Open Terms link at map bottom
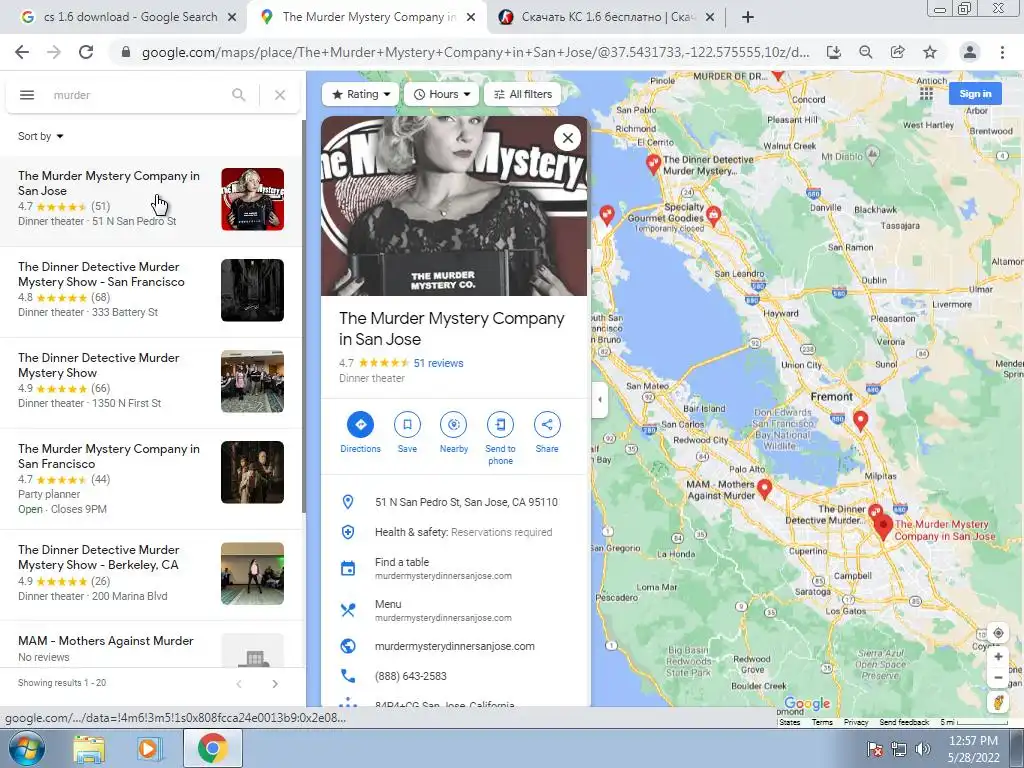The height and width of the screenshot is (768, 1024). tap(822, 722)
